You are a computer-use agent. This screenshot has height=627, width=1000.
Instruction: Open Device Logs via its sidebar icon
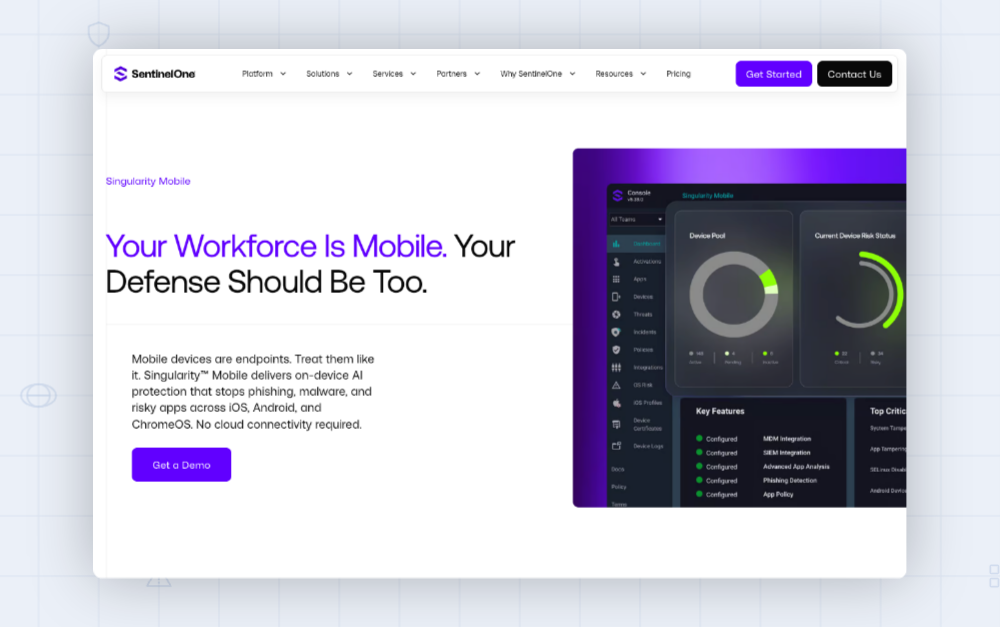616,446
